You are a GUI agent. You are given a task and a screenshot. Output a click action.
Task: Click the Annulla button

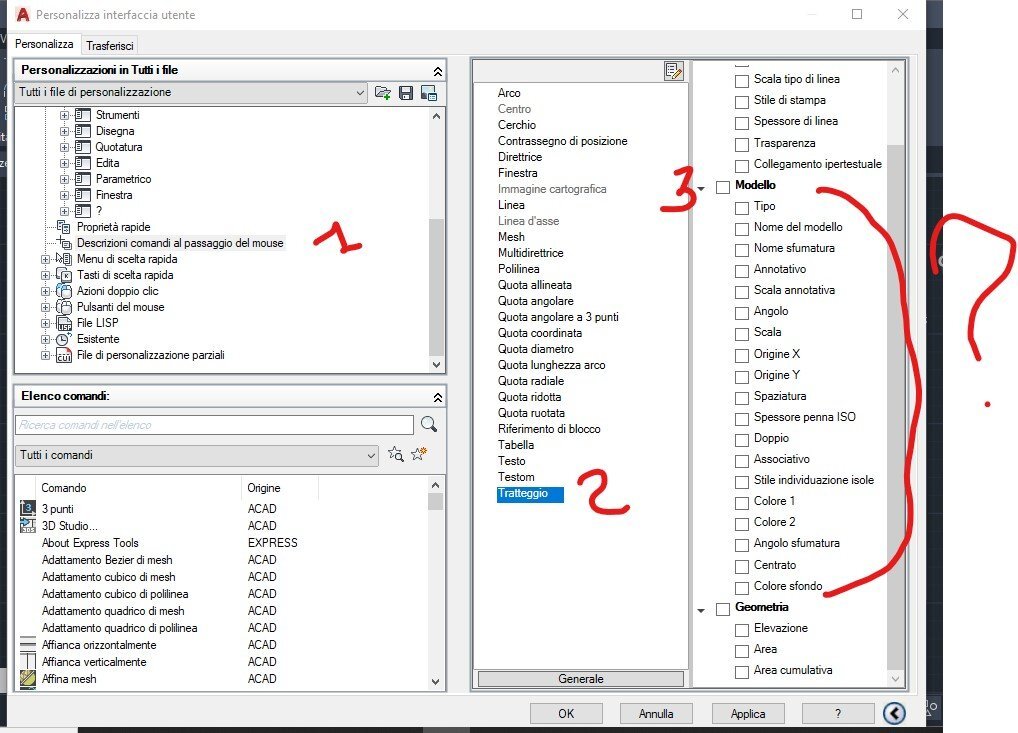(x=656, y=714)
